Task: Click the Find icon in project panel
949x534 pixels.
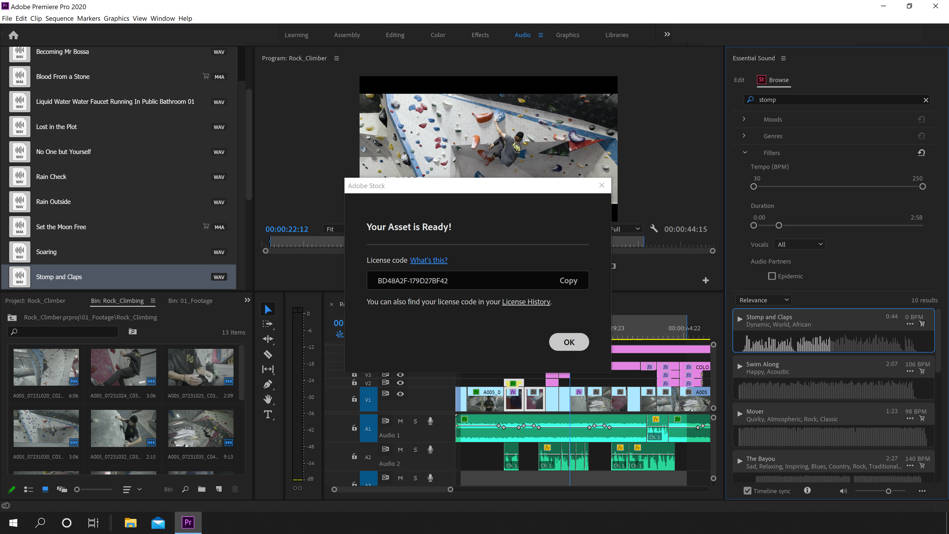Action: pyautogui.click(x=185, y=489)
